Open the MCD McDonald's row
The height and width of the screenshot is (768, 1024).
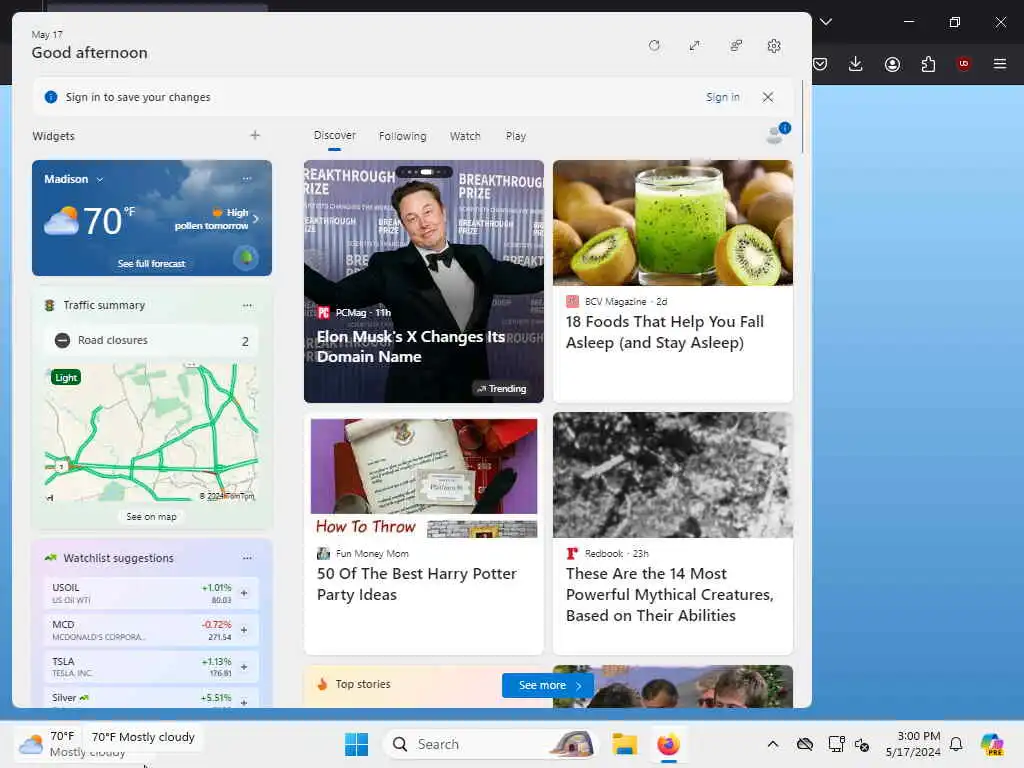coord(152,630)
